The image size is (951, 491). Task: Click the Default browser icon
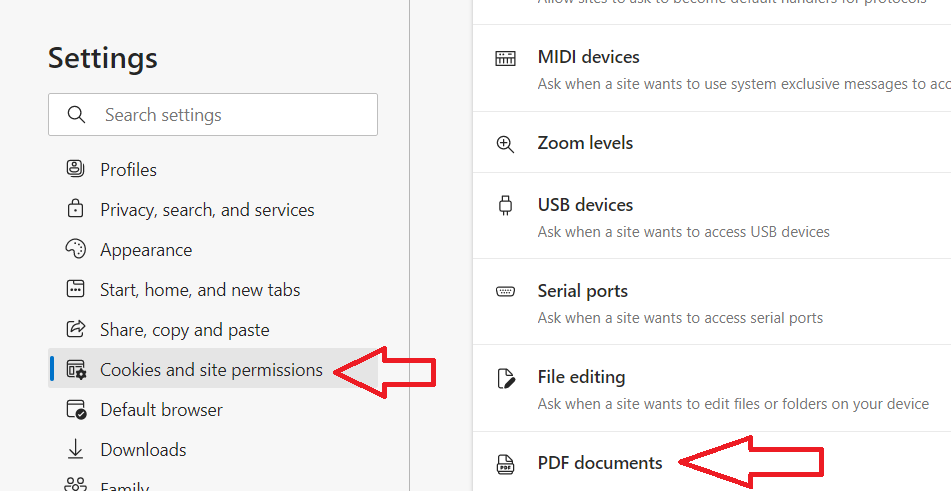pyautogui.click(x=76, y=409)
